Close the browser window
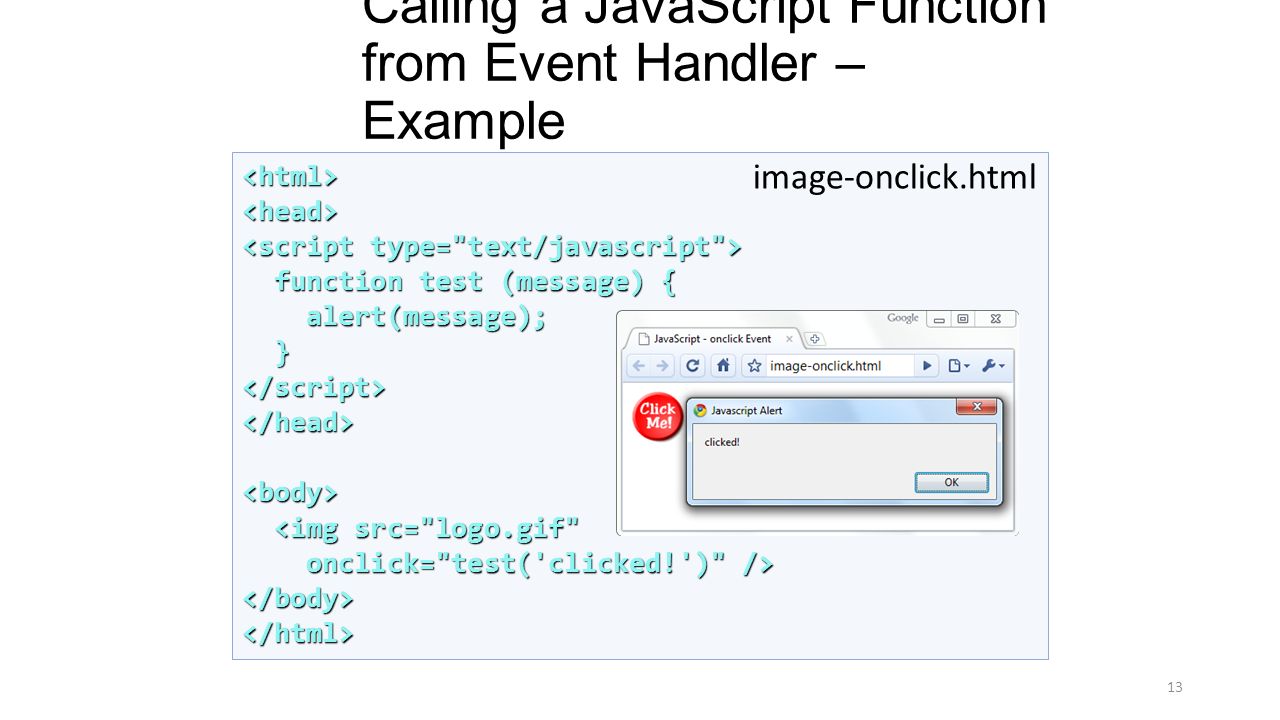This screenshot has width=1280, height=720. click(x=996, y=319)
